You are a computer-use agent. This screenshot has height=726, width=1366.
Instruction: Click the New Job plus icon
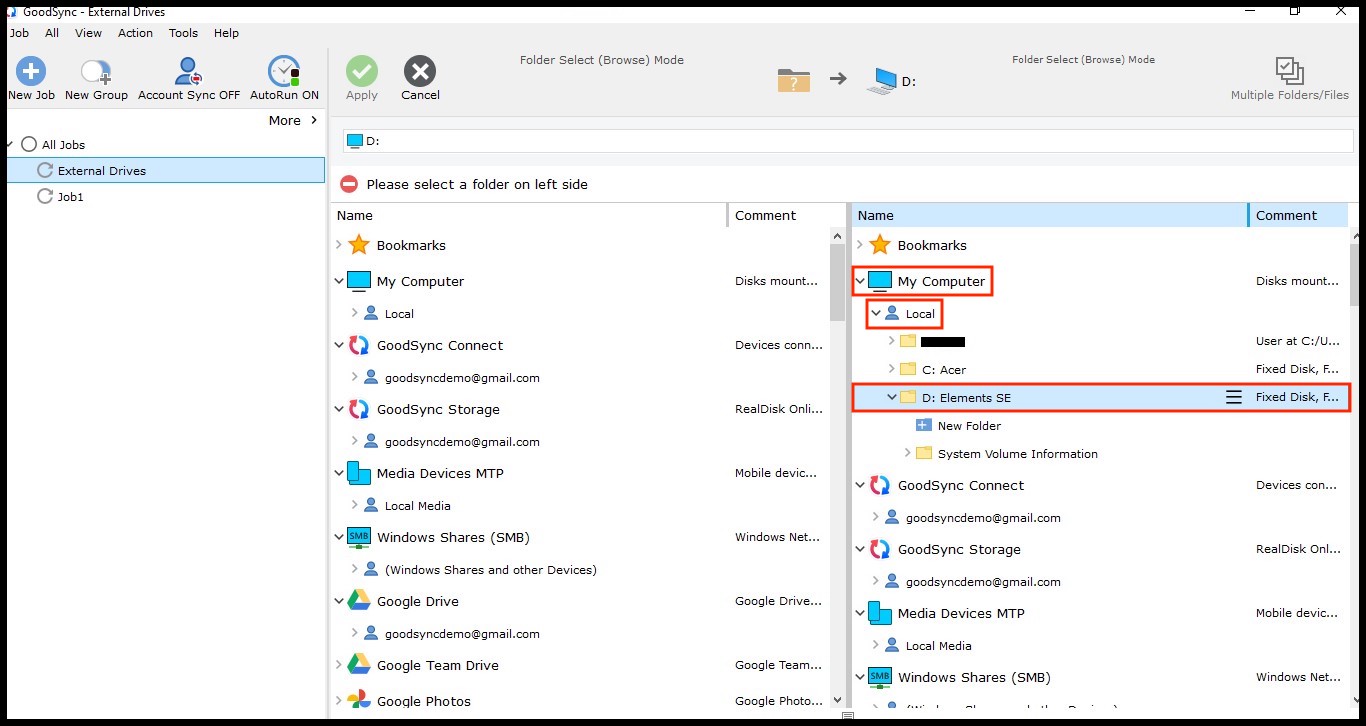point(31,71)
